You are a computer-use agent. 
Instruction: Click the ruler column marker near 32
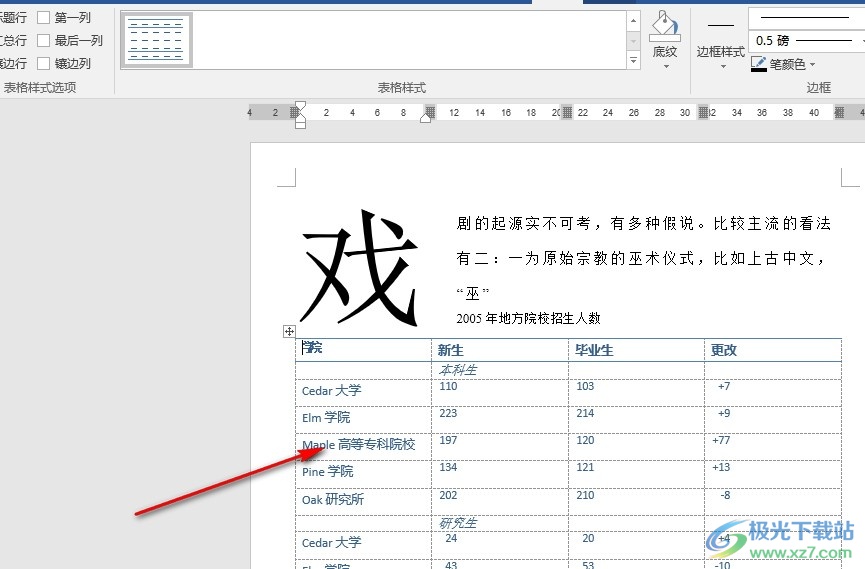click(x=703, y=113)
